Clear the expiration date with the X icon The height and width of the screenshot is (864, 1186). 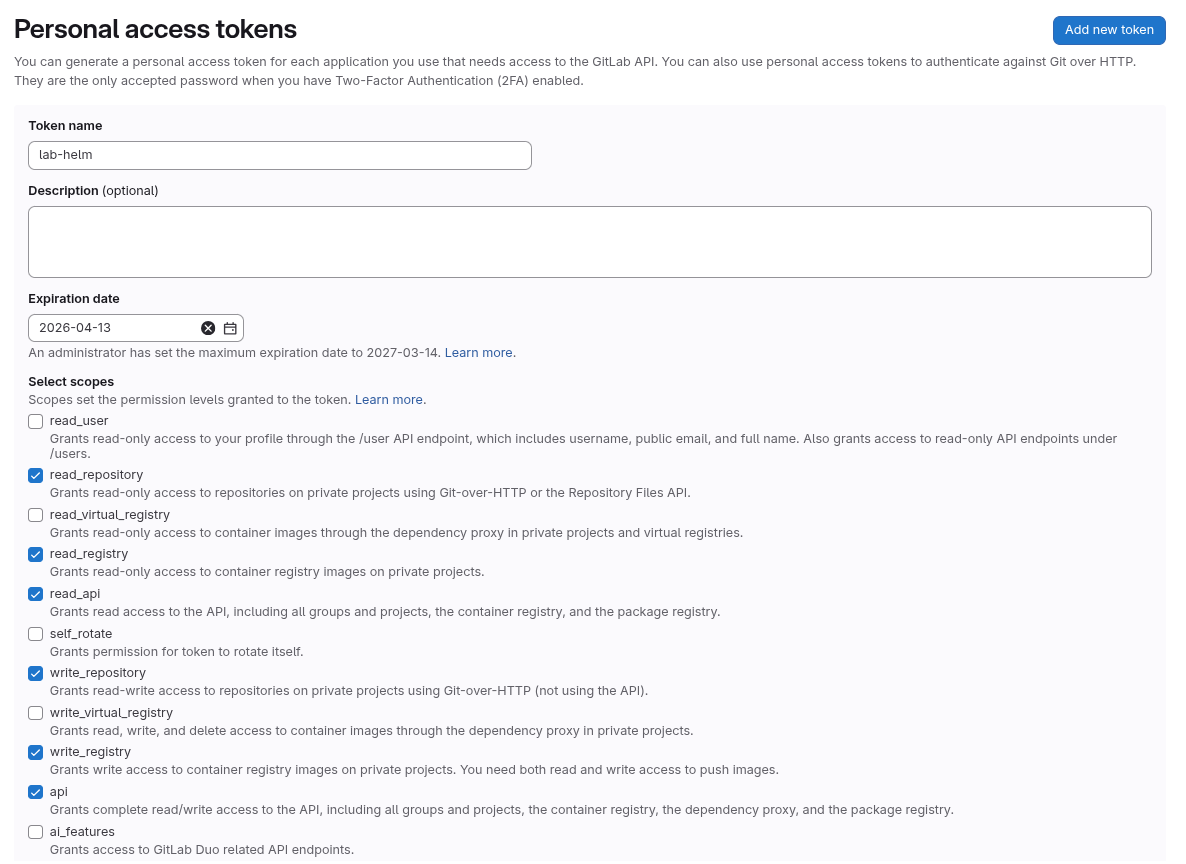pos(208,327)
